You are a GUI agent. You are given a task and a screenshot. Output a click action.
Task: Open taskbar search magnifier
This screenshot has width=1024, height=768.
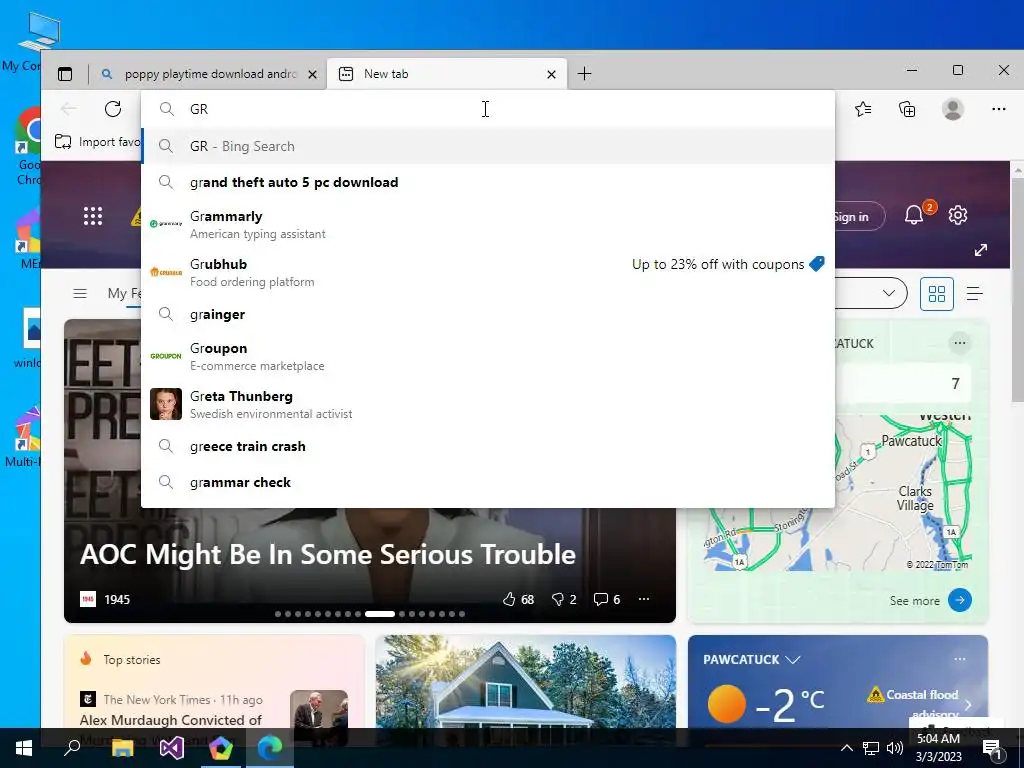click(72, 748)
